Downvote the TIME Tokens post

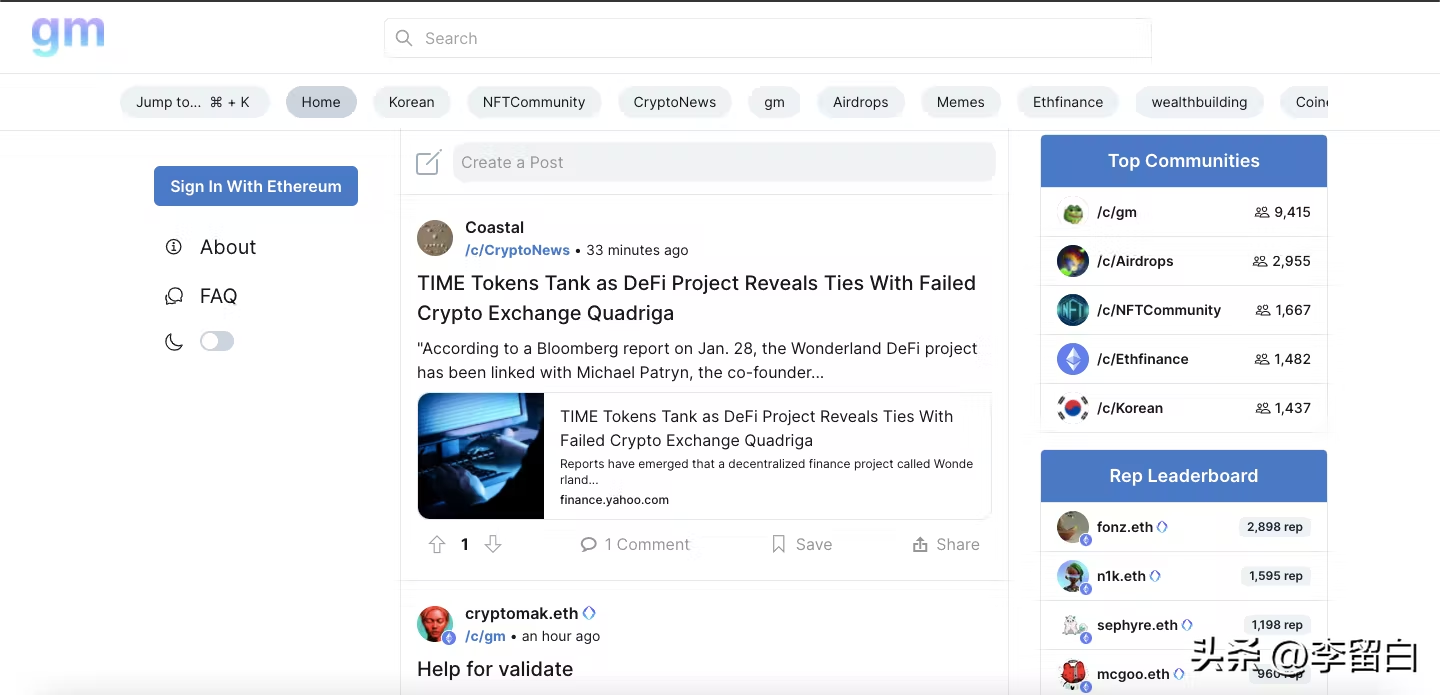pos(493,544)
